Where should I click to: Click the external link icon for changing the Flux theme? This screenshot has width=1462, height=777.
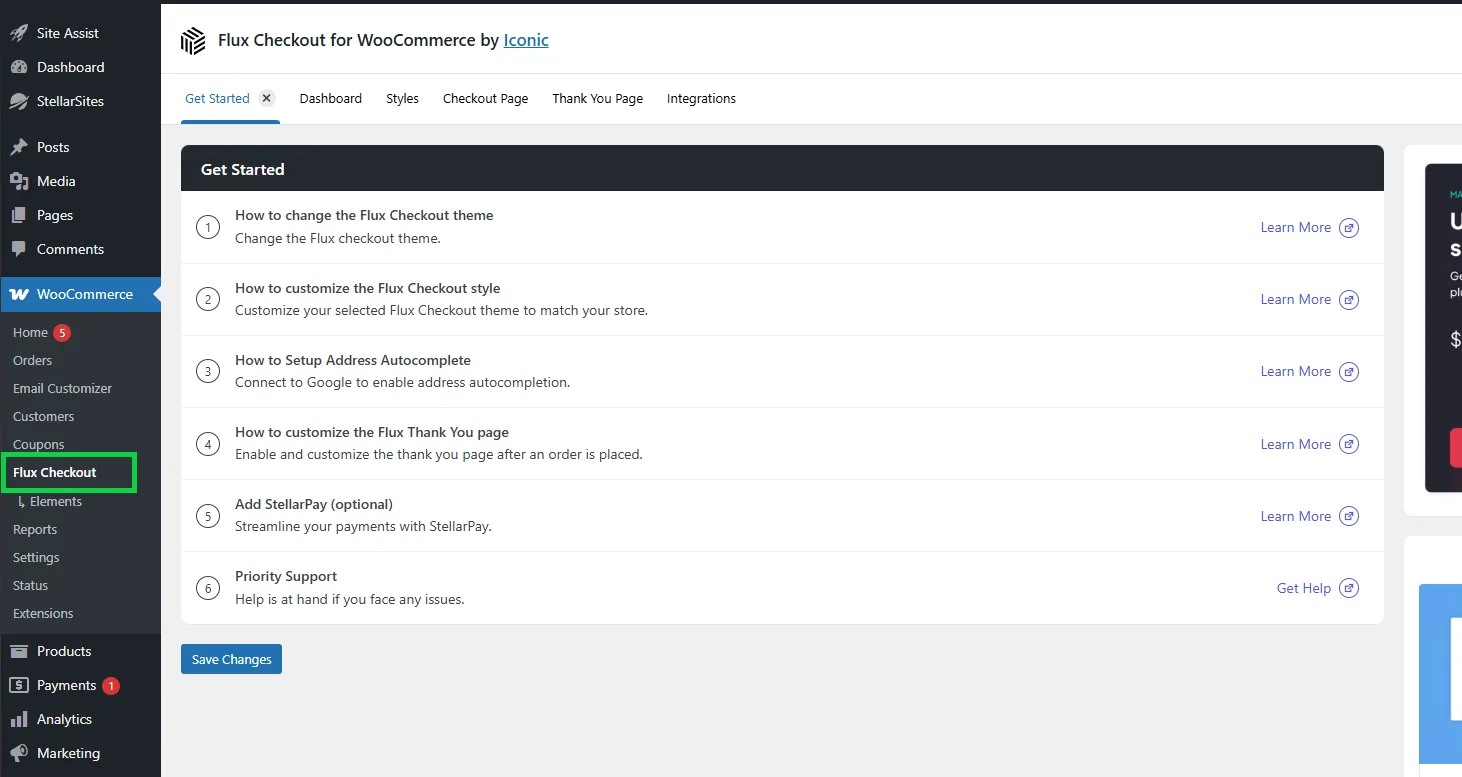(1349, 227)
